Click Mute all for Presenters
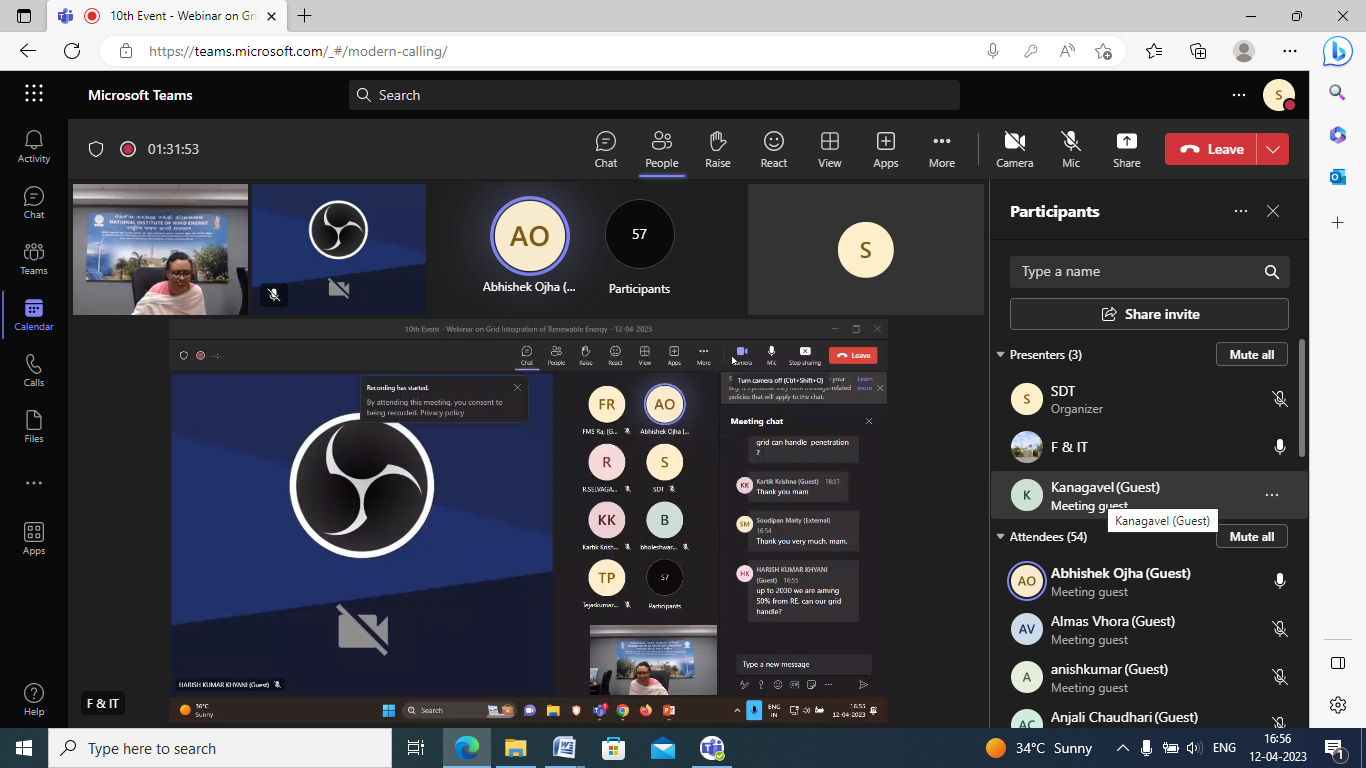The height and width of the screenshot is (768, 1366). tap(1251, 355)
